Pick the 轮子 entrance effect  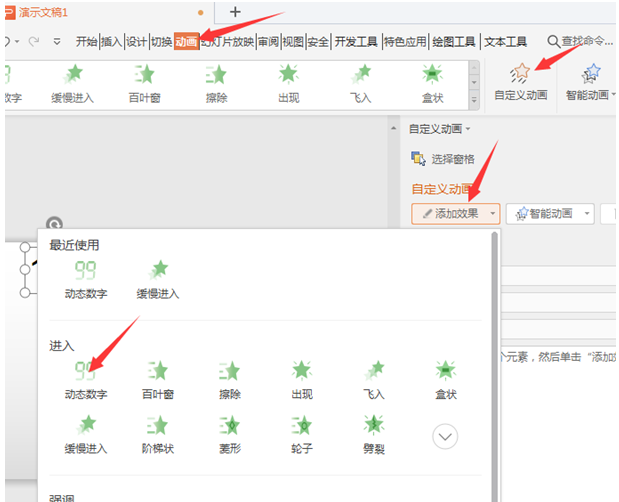coord(302,434)
